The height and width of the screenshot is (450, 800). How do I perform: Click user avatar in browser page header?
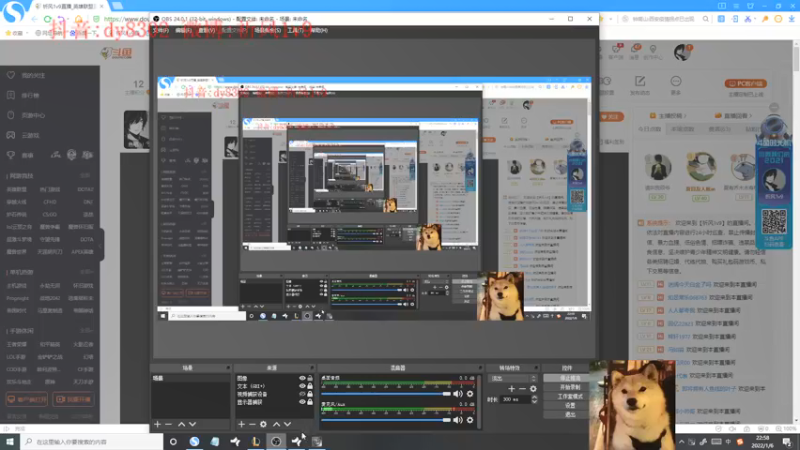click(x=682, y=52)
